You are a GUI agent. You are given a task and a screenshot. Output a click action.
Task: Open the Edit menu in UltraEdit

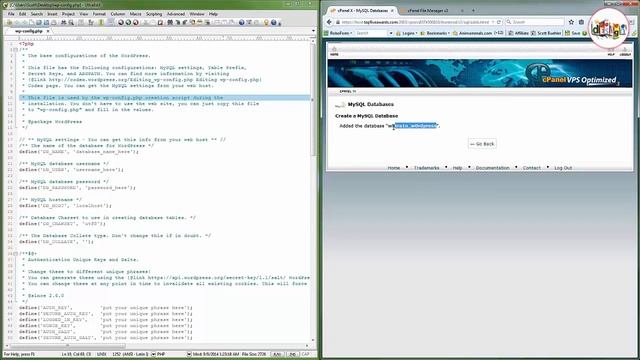(22, 14)
